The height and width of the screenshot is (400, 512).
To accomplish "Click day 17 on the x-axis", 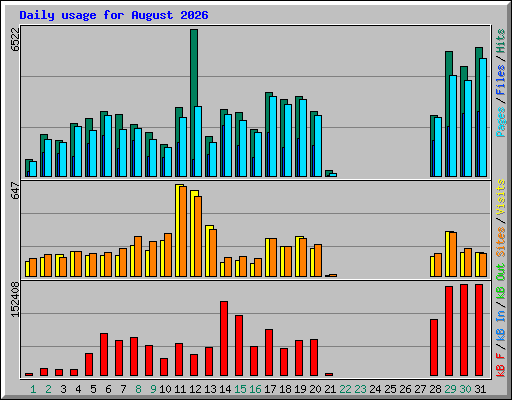I will click(x=270, y=389).
